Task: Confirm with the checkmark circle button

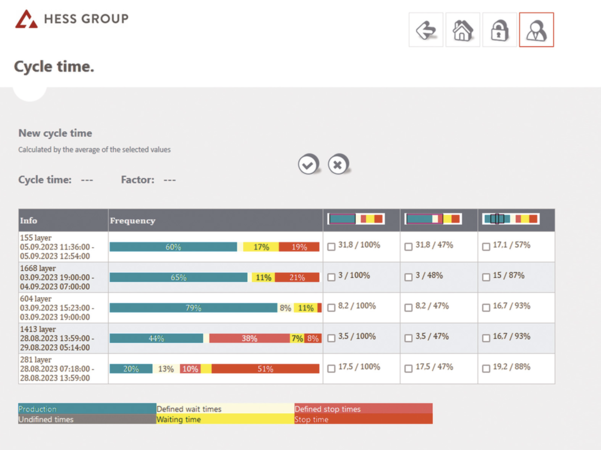Action: (x=308, y=164)
